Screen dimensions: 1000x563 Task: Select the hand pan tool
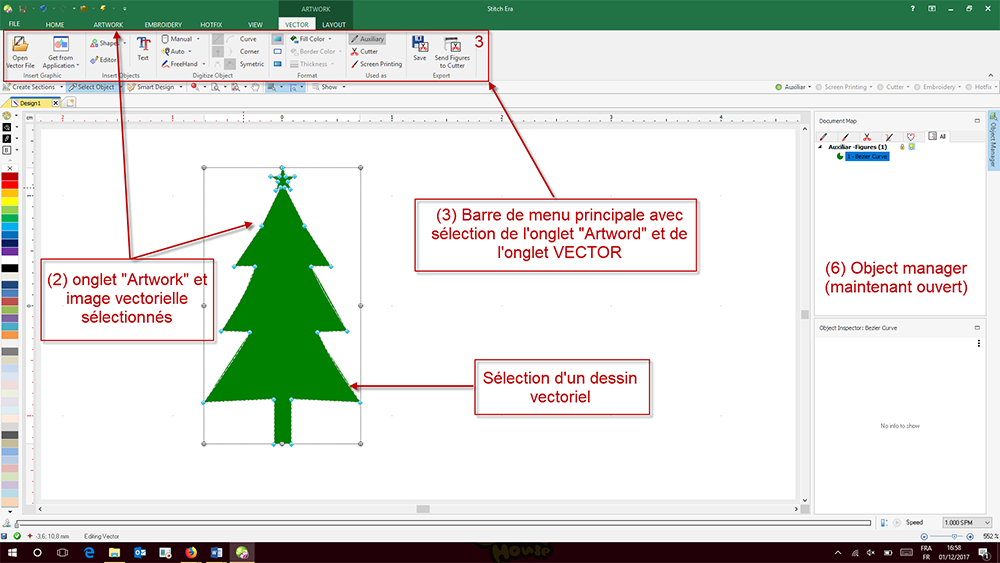255,87
